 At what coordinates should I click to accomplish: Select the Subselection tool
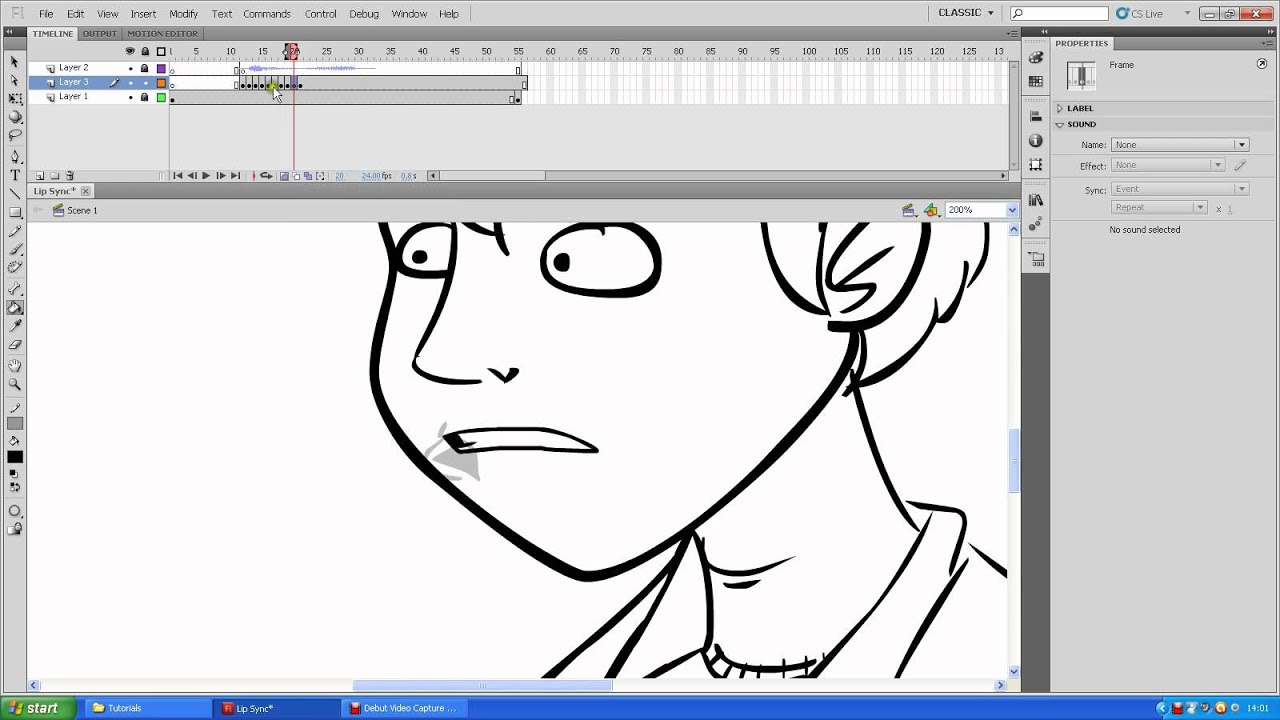coord(15,80)
